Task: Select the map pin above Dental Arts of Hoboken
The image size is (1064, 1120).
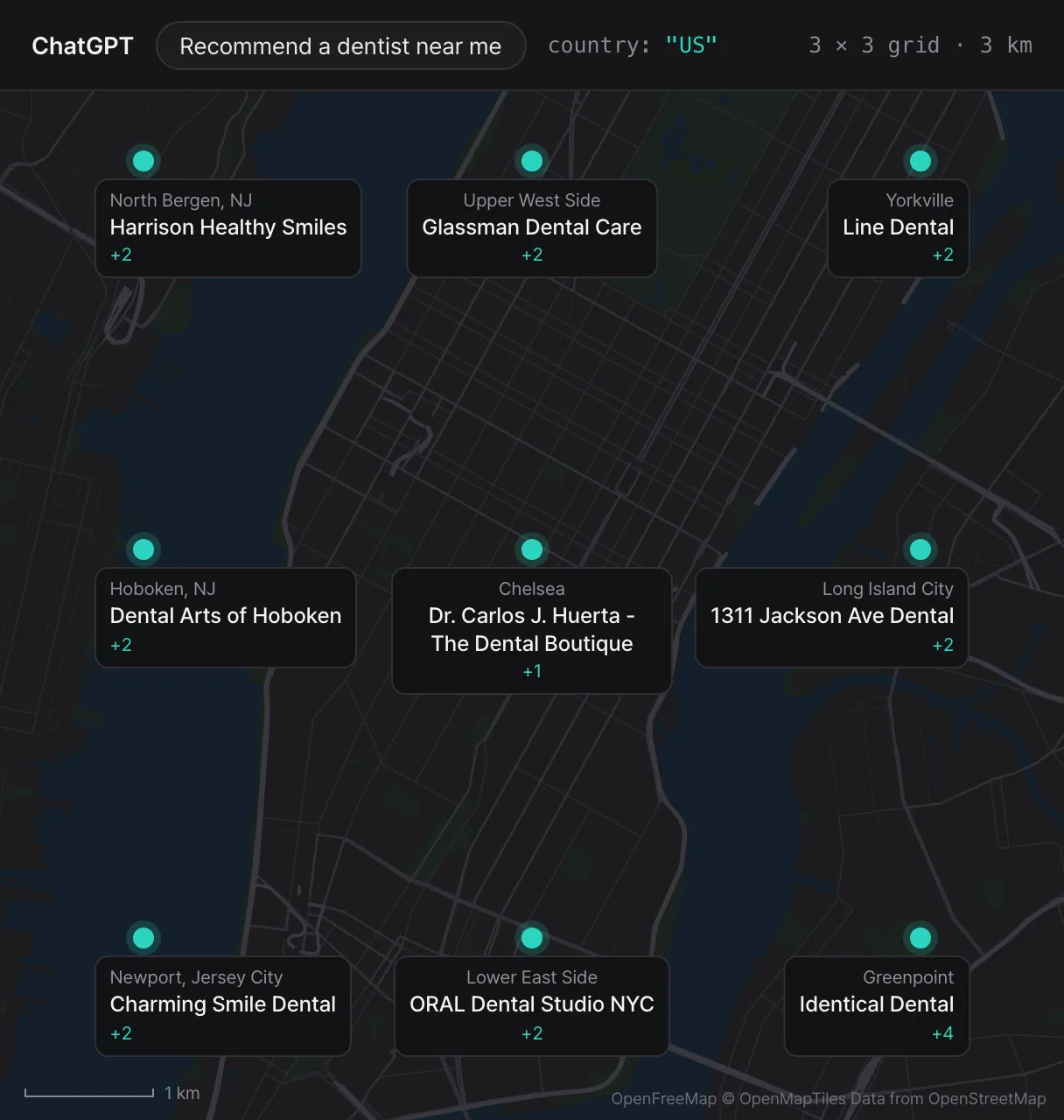Action: tap(143, 549)
